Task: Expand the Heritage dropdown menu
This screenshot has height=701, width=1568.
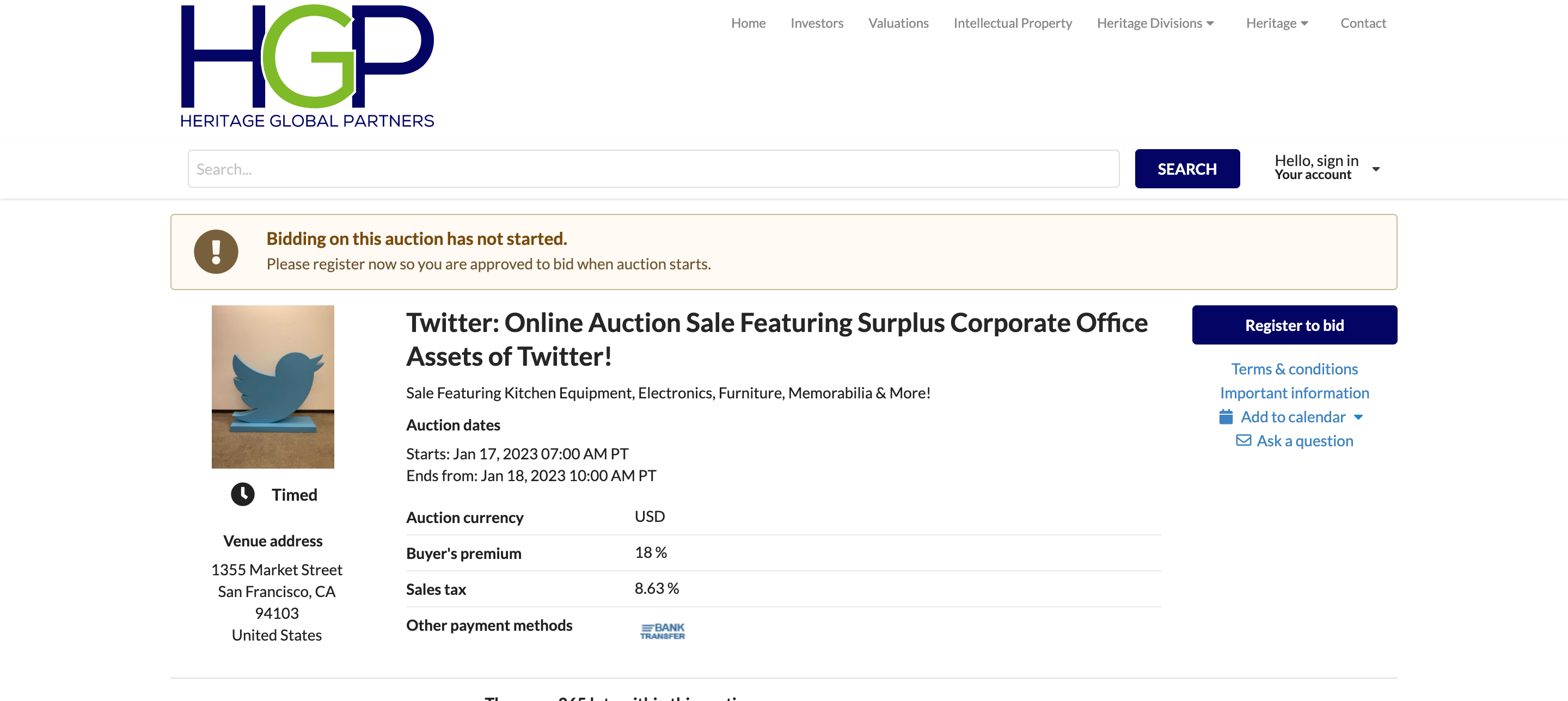Action: pos(1277,23)
